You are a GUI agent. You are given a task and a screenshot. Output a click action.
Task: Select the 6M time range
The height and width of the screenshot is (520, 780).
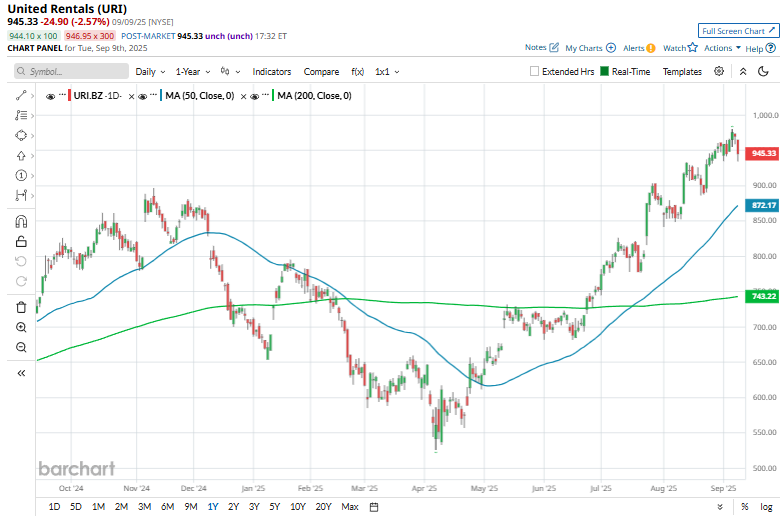pyautogui.click(x=168, y=507)
